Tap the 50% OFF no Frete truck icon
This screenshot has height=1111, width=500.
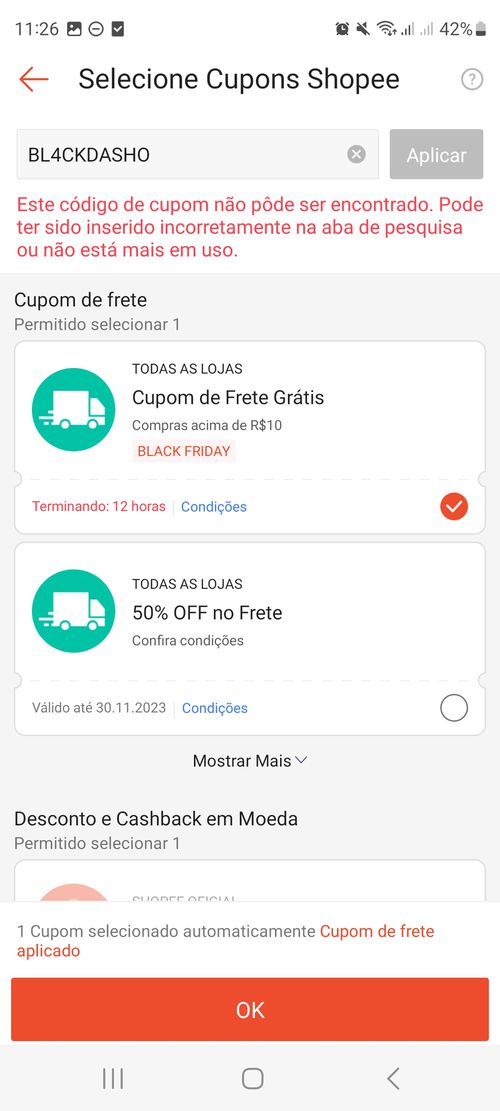(x=74, y=611)
